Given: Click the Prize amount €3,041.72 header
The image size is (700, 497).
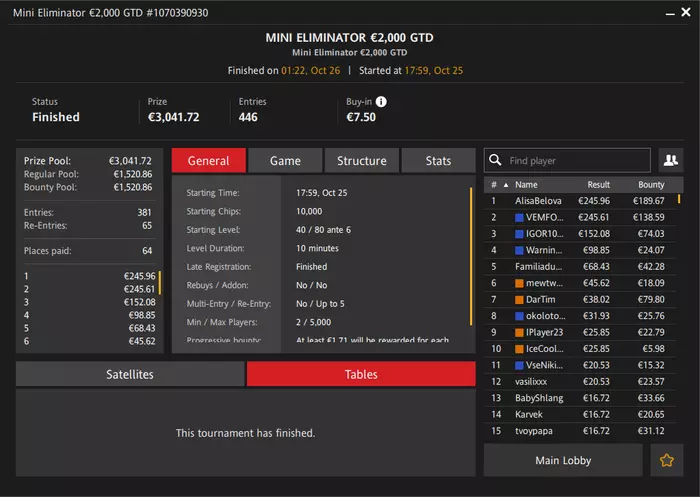Looking at the screenshot, I should (x=174, y=117).
